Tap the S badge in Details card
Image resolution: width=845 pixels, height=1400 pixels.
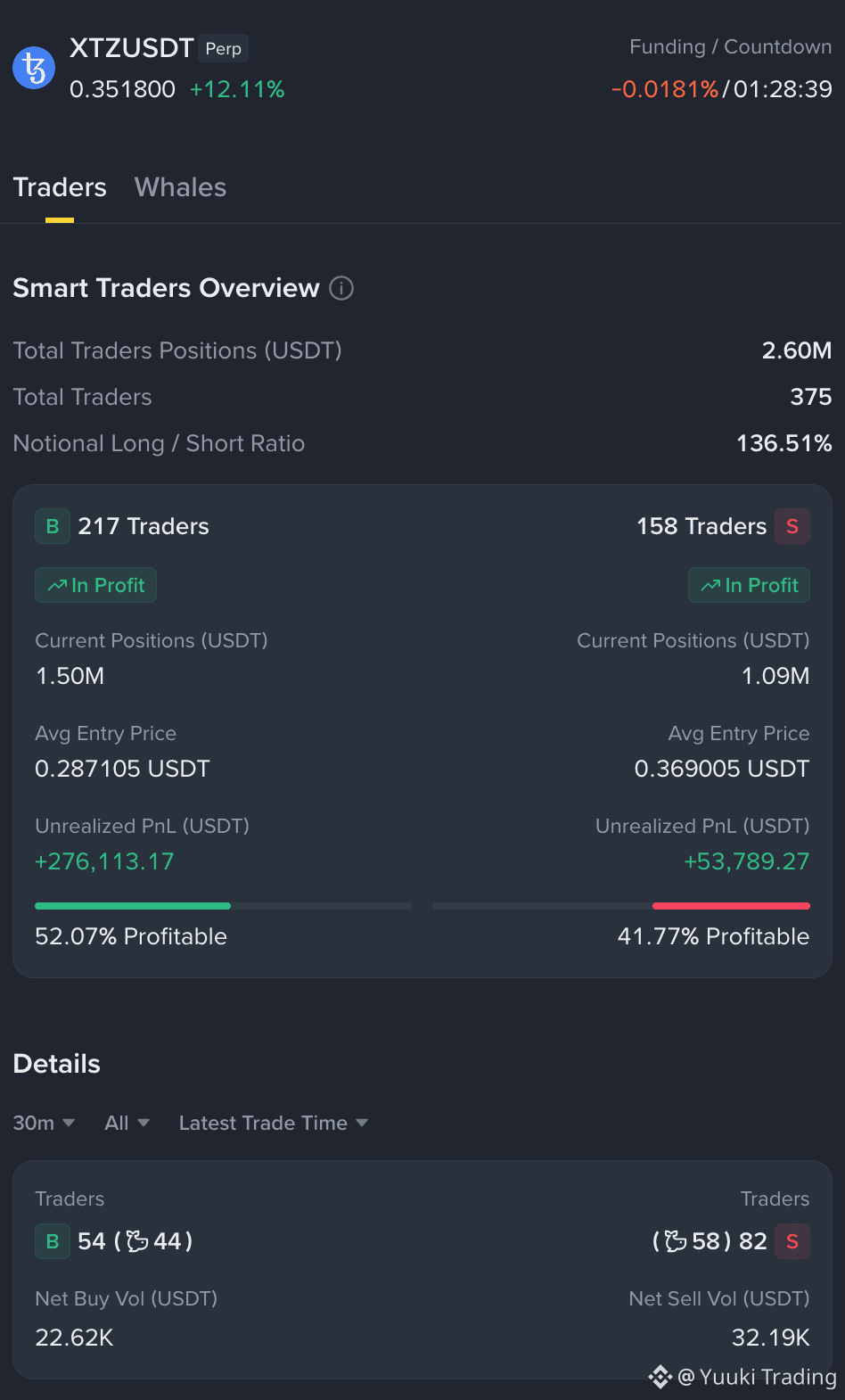point(792,1241)
